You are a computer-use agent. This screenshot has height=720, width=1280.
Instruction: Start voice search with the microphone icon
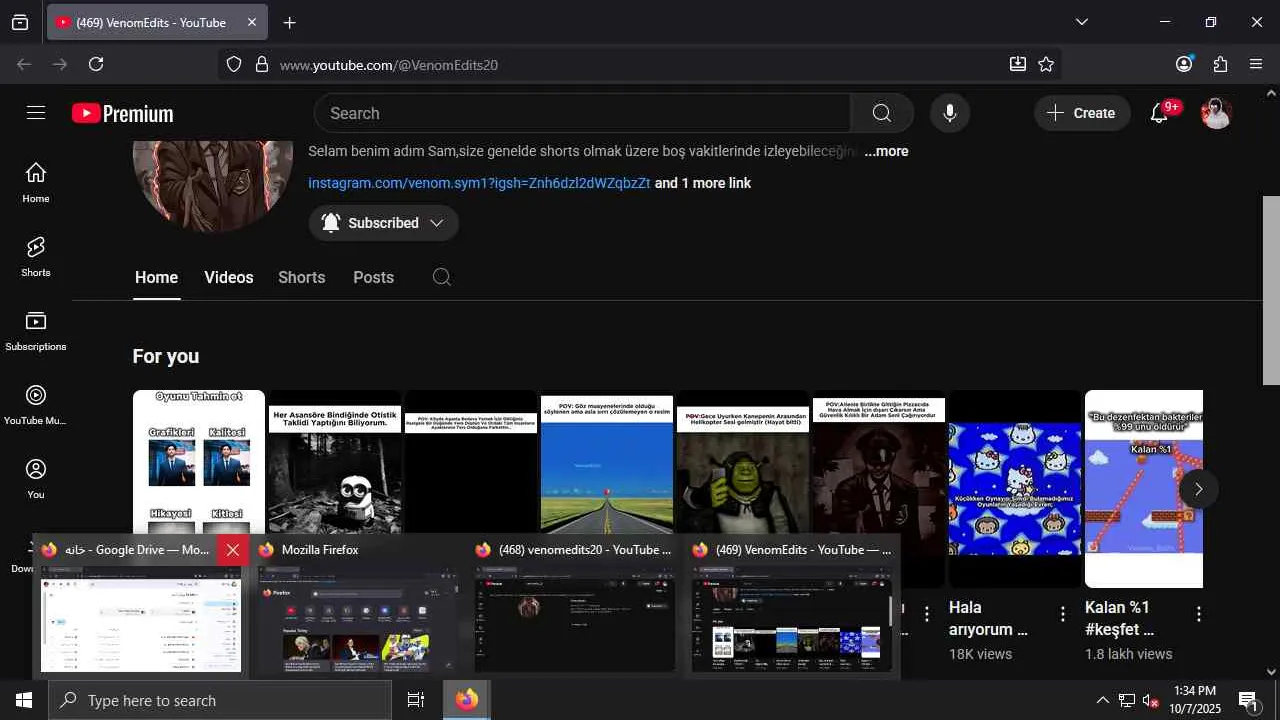click(950, 113)
